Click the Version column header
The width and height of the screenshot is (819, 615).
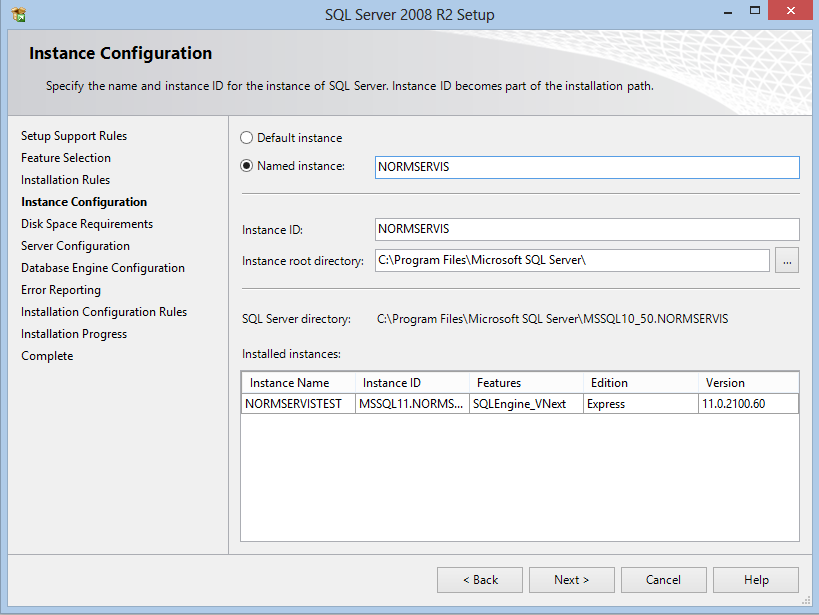(x=747, y=383)
